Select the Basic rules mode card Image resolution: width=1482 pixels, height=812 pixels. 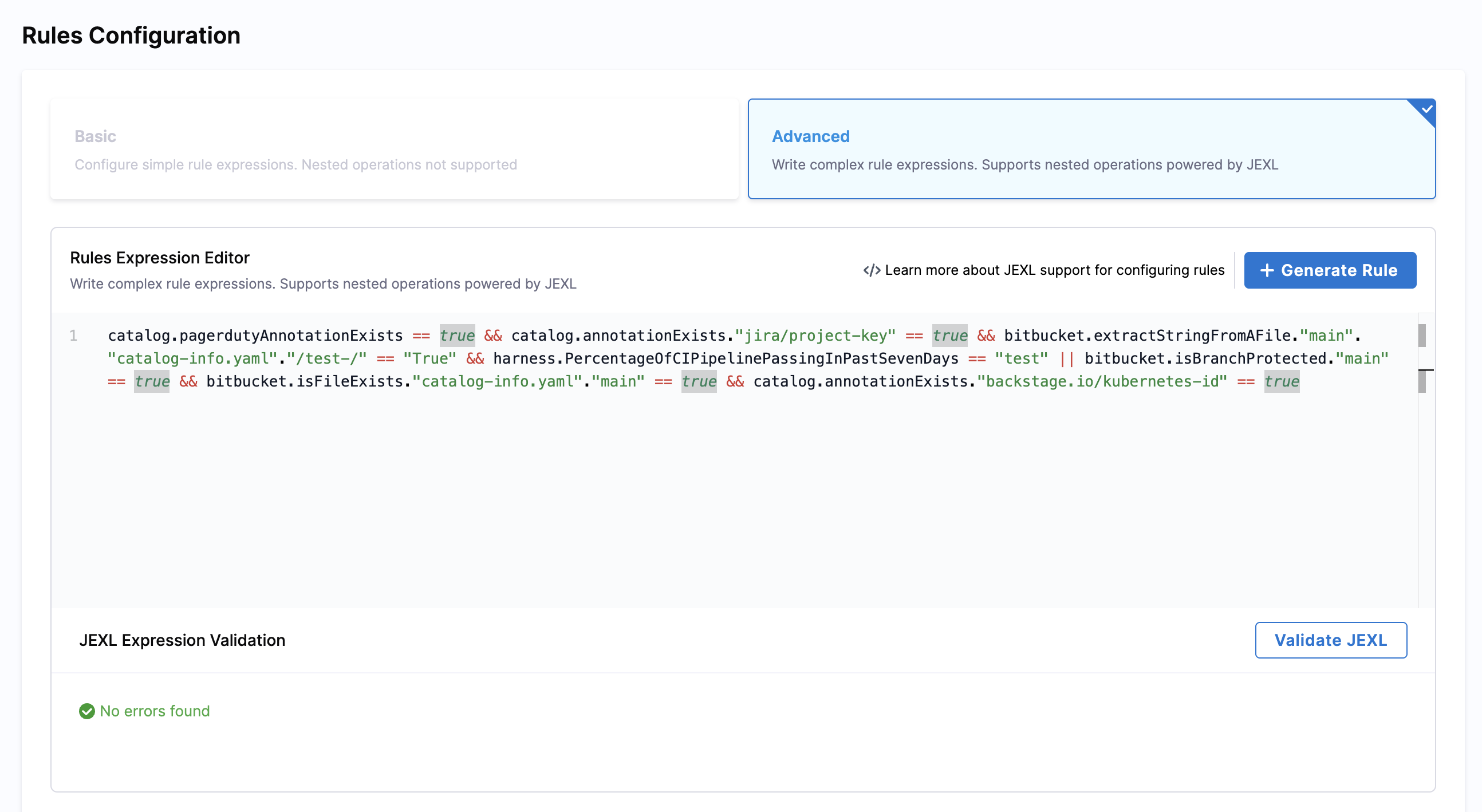394,149
